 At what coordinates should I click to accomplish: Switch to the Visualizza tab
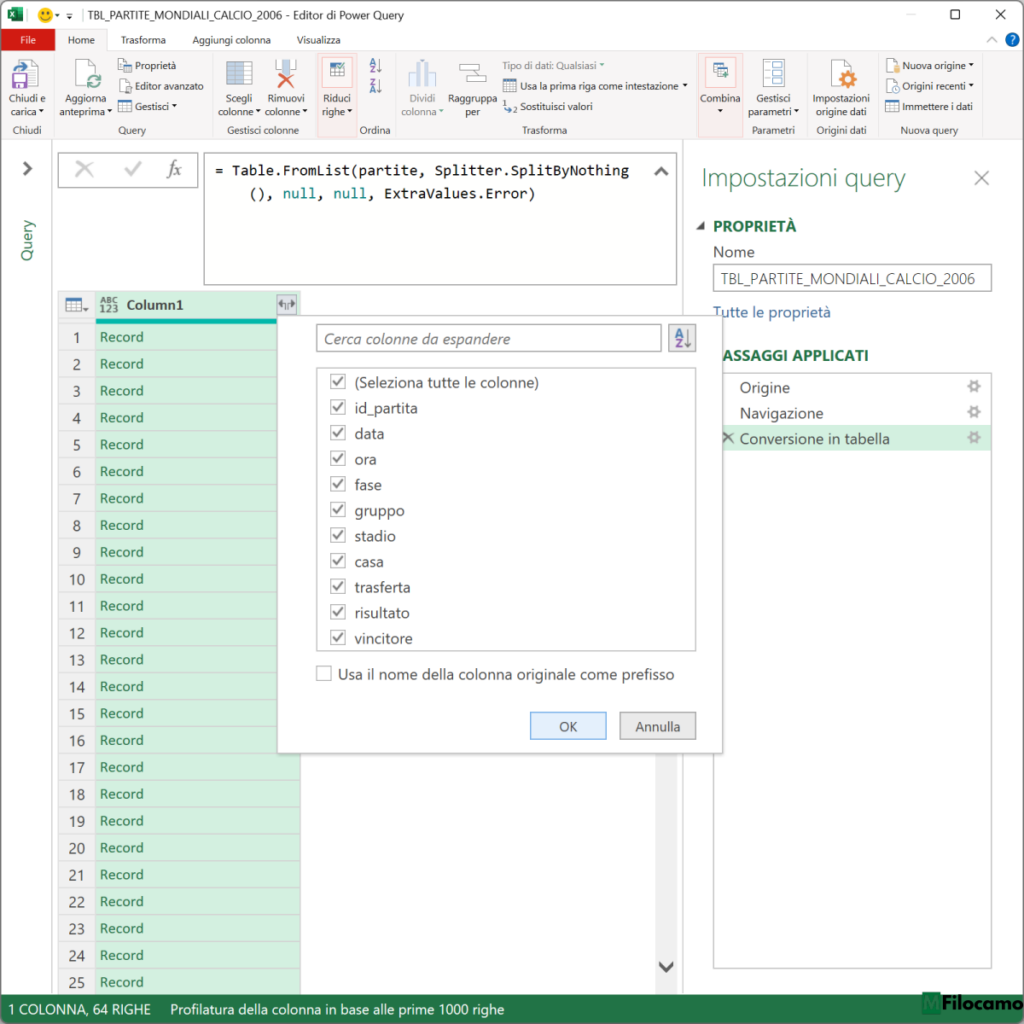click(x=318, y=40)
